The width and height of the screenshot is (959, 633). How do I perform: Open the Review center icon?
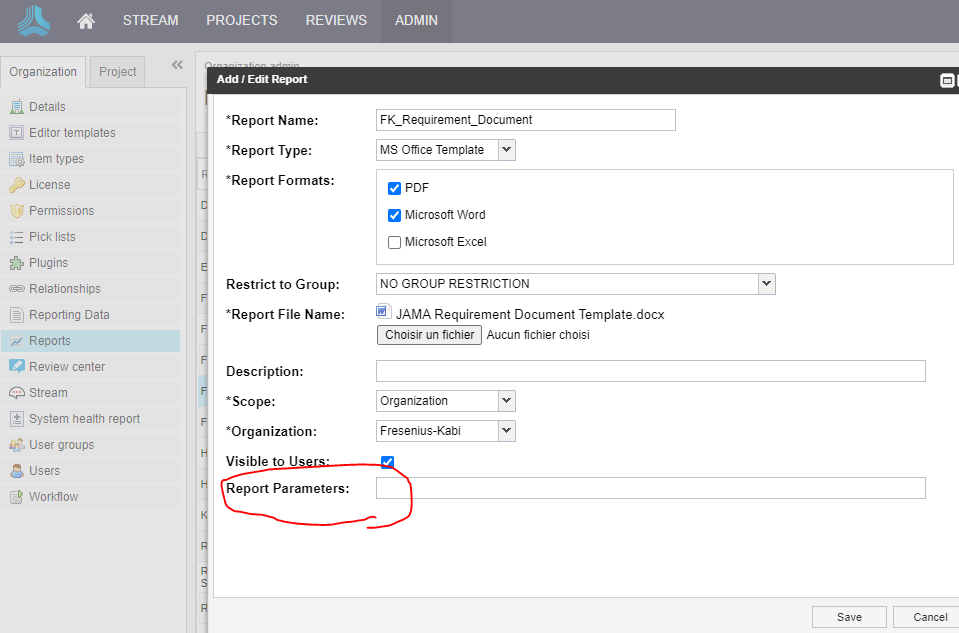pyautogui.click(x=17, y=367)
